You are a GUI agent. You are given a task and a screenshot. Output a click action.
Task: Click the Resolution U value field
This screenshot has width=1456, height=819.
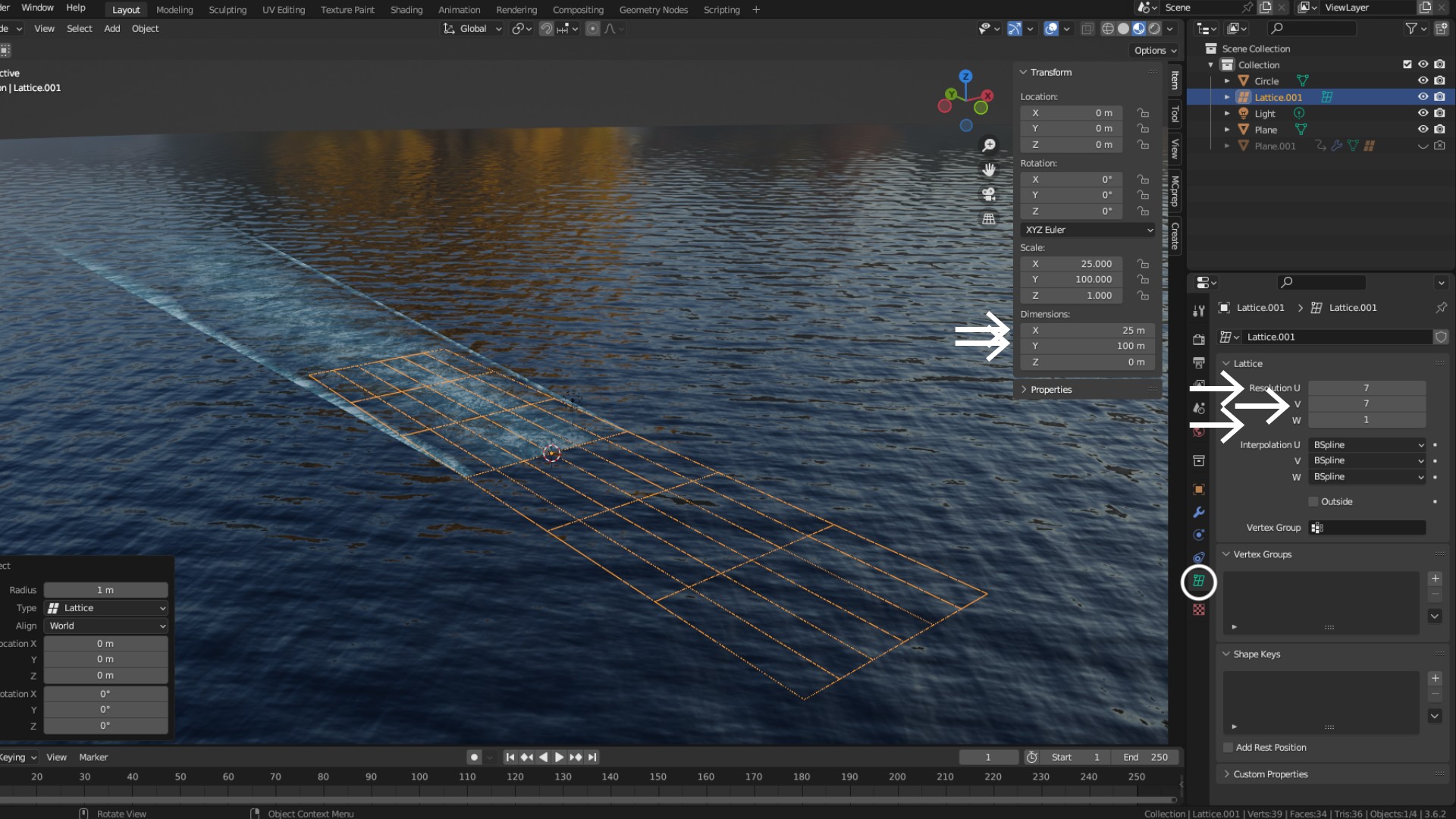(1366, 388)
